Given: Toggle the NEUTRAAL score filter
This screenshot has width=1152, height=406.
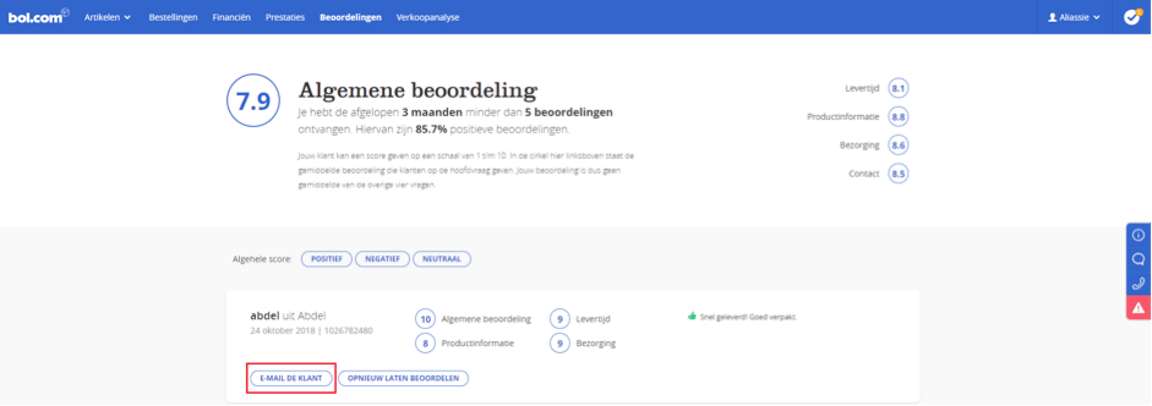Looking at the screenshot, I should point(441,259).
